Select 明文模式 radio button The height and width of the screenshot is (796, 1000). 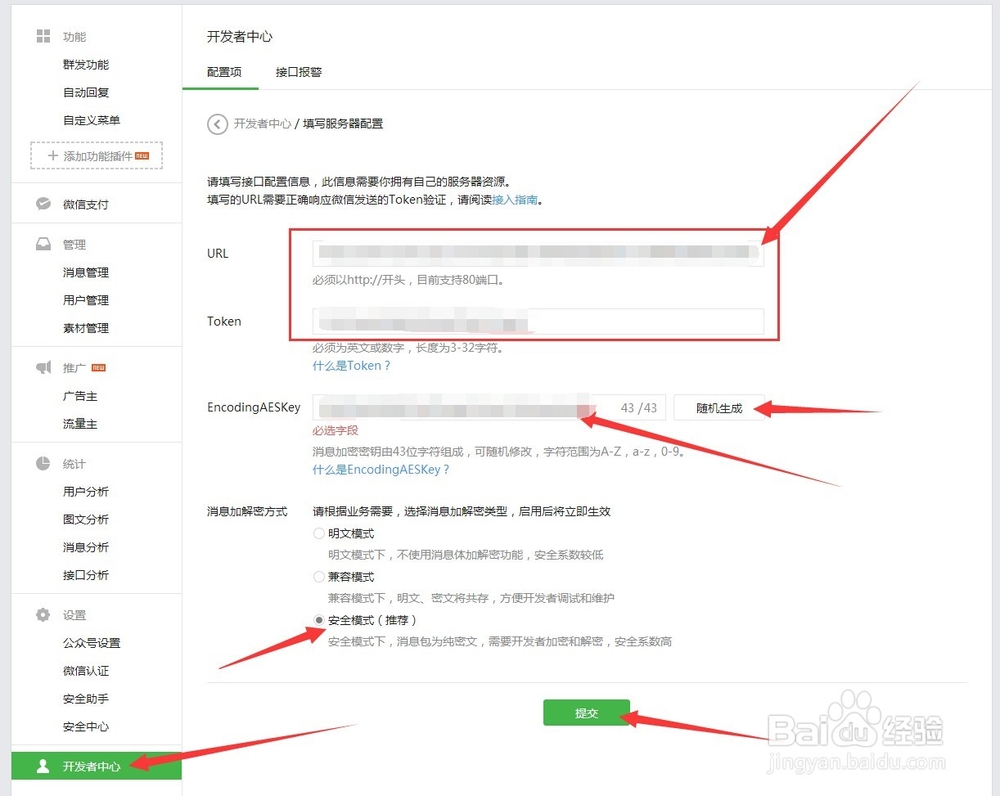(319, 533)
